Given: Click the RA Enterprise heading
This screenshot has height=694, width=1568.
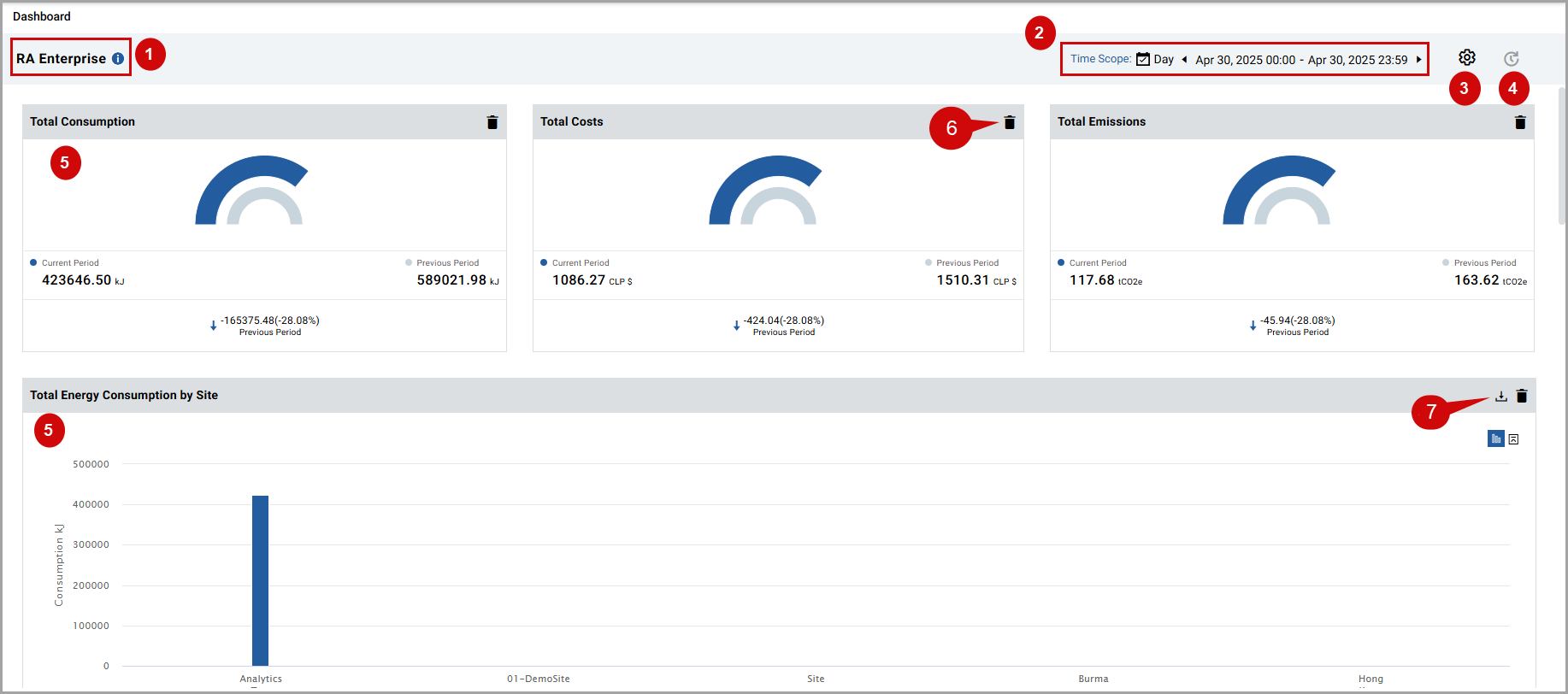Looking at the screenshot, I should pos(62,58).
